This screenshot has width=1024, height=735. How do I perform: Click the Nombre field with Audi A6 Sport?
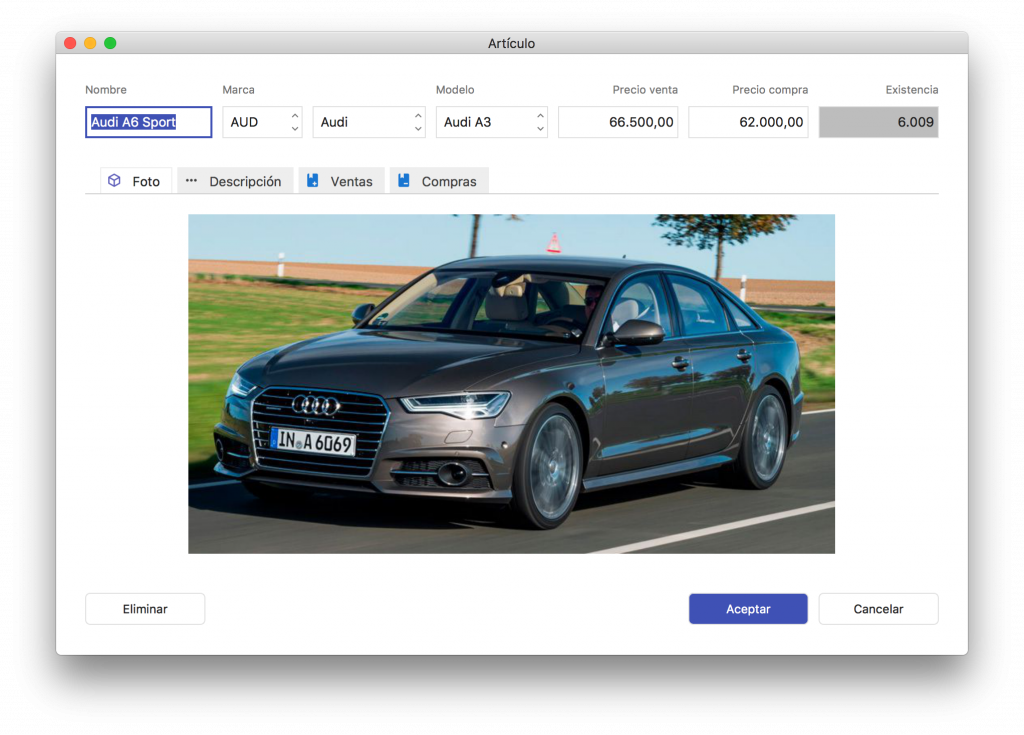[x=148, y=122]
